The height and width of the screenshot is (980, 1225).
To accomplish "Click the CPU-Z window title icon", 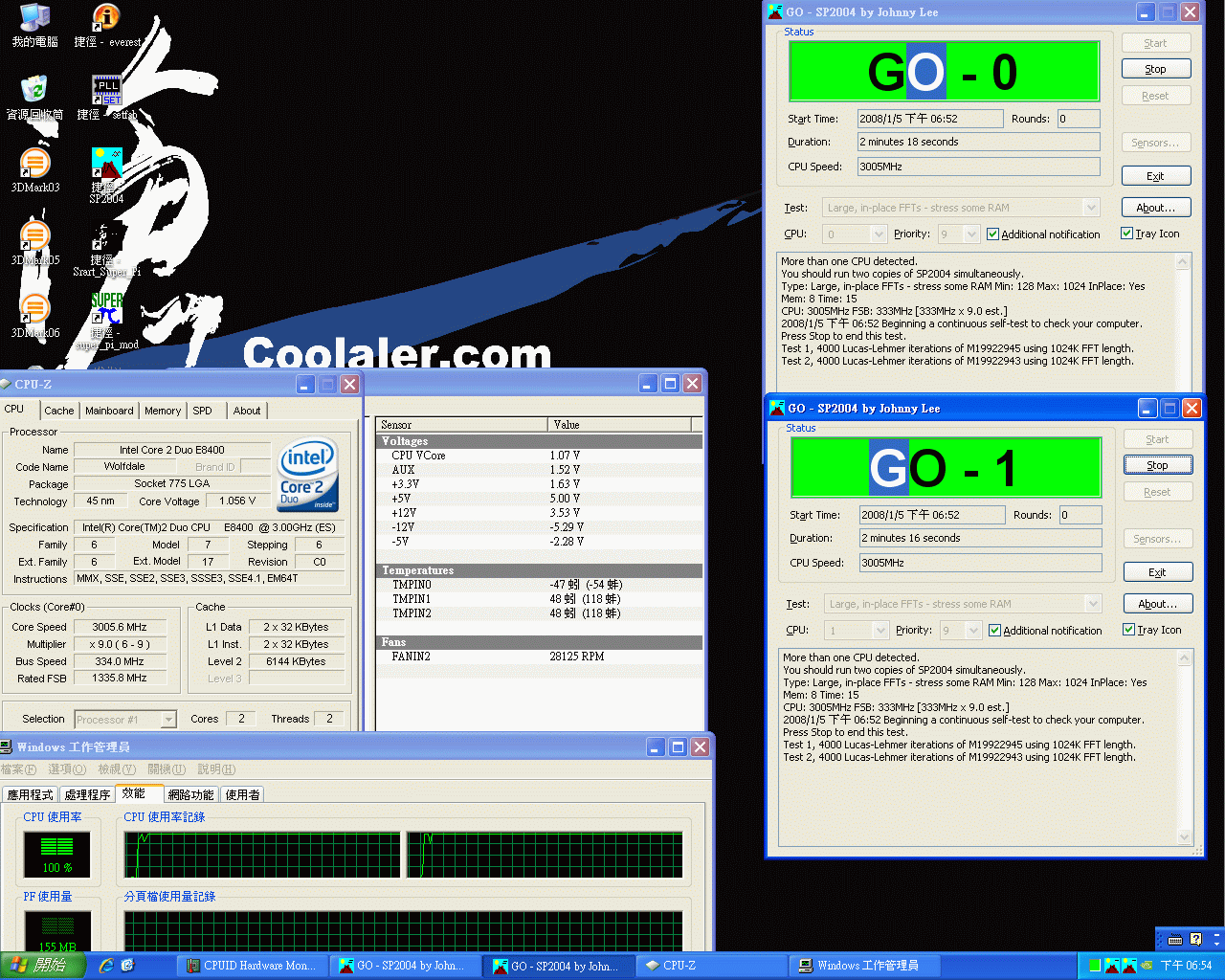I will coord(6,384).
